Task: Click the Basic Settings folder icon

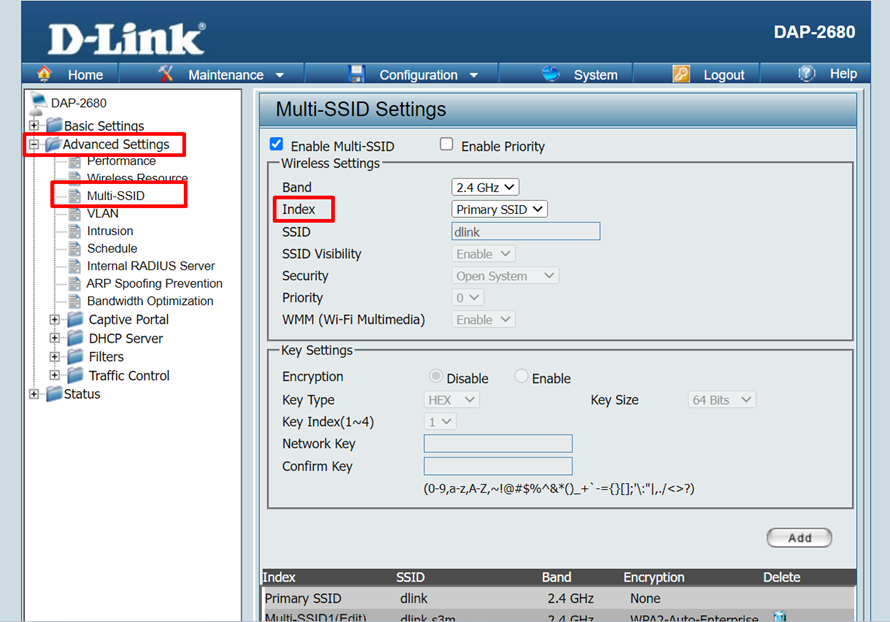Action: click(x=54, y=125)
